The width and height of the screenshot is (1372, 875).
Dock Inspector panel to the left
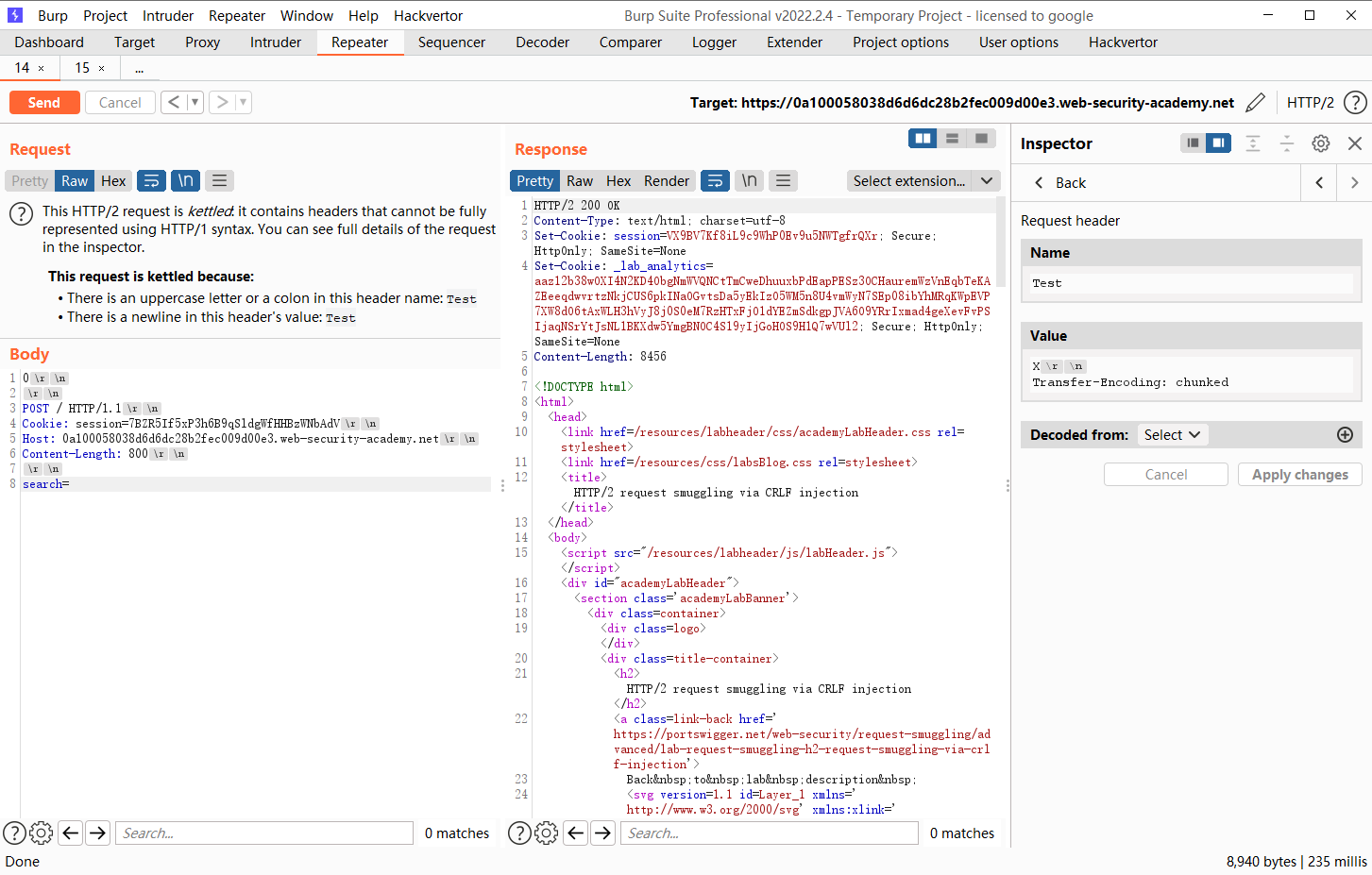[x=1193, y=143]
